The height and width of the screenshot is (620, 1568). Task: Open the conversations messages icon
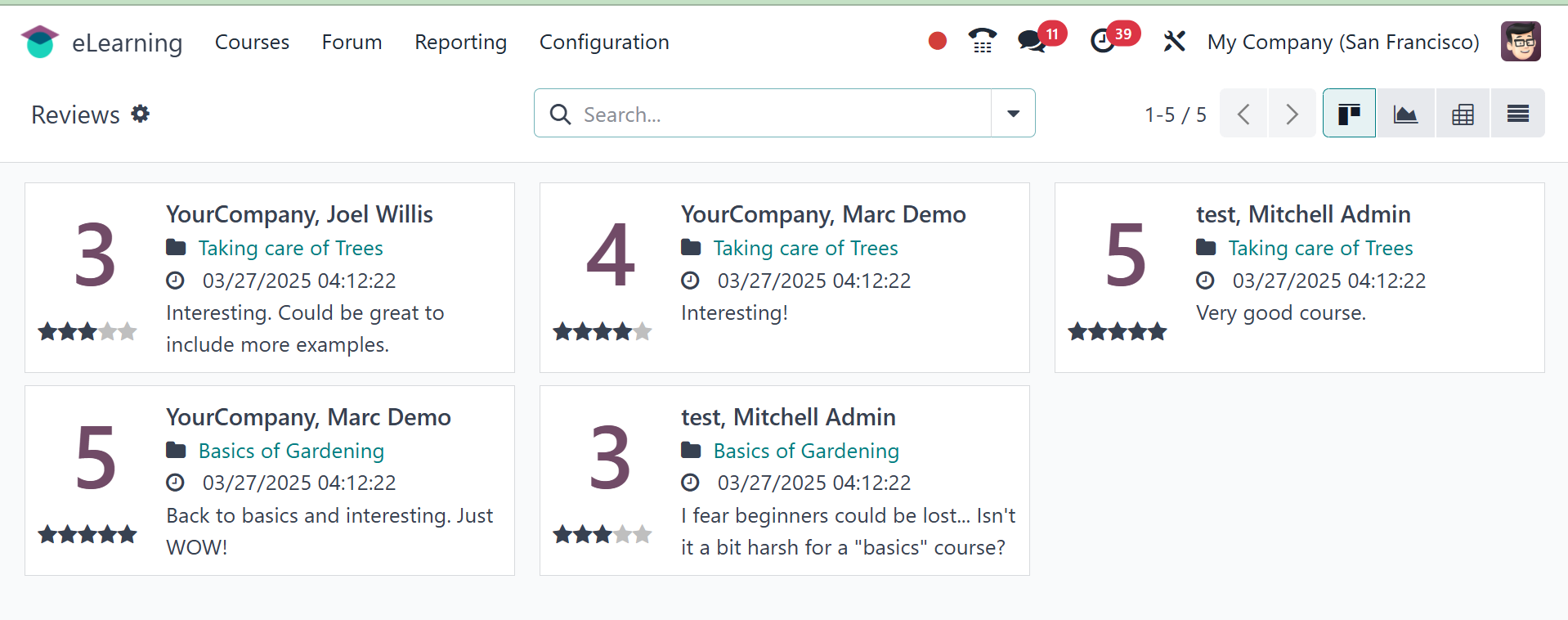1032,41
